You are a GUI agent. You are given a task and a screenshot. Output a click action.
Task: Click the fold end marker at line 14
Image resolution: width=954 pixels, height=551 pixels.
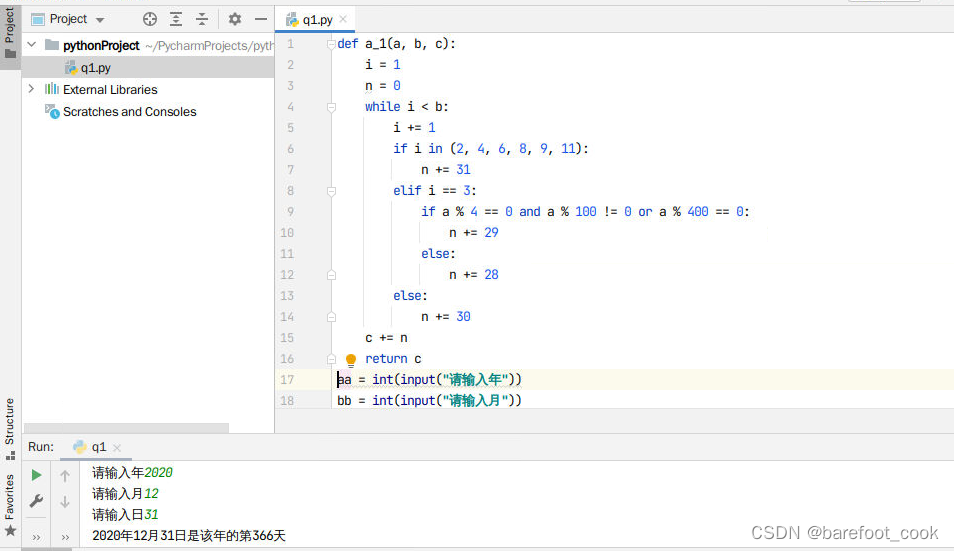click(331, 317)
